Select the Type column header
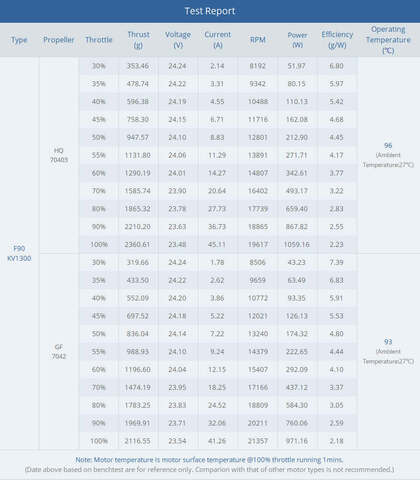The height and width of the screenshot is (480, 420). [x=19, y=40]
